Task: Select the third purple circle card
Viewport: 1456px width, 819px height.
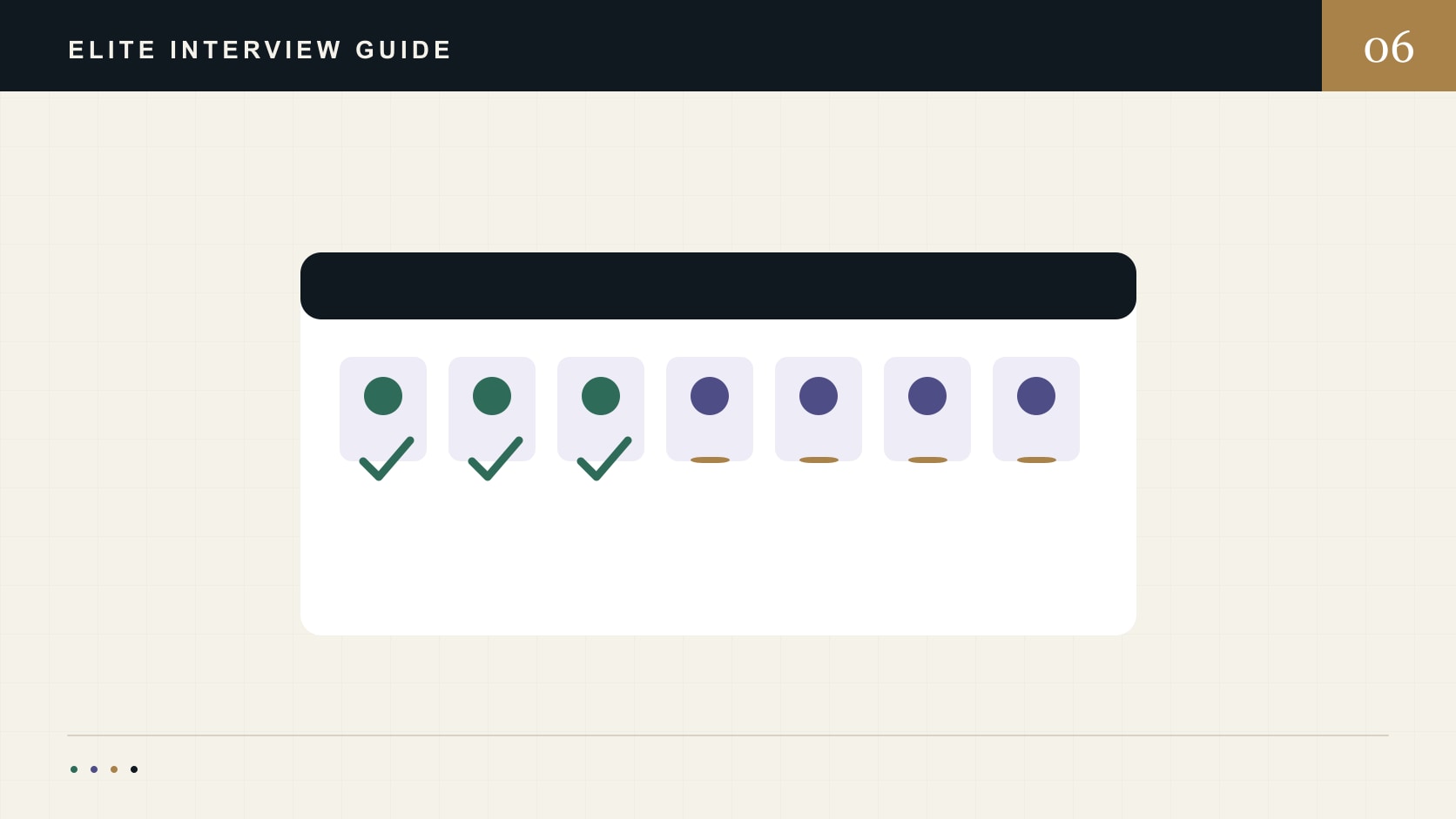Action: tap(927, 409)
